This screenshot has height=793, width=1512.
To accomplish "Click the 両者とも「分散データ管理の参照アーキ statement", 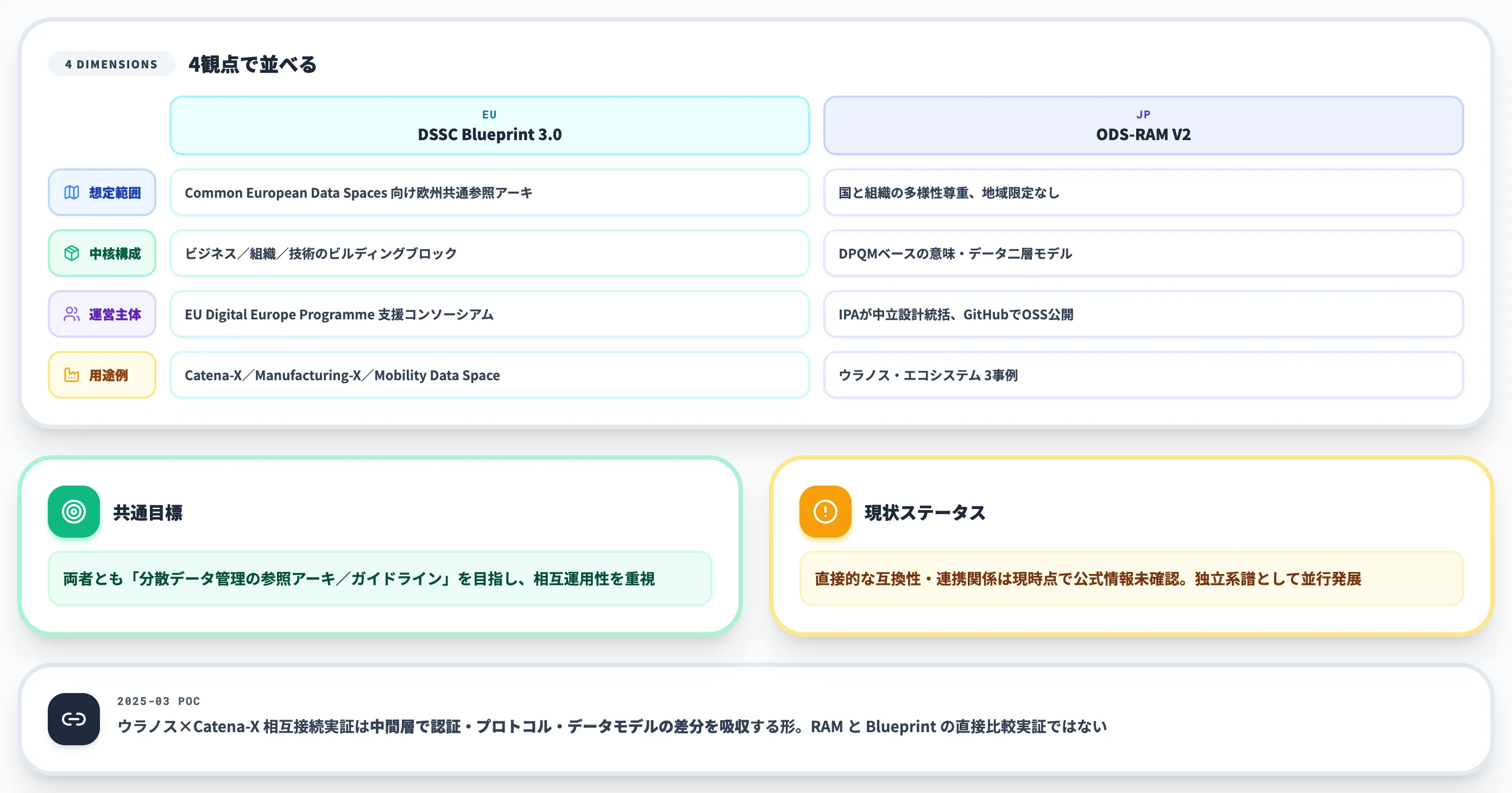I will tap(380, 578).
